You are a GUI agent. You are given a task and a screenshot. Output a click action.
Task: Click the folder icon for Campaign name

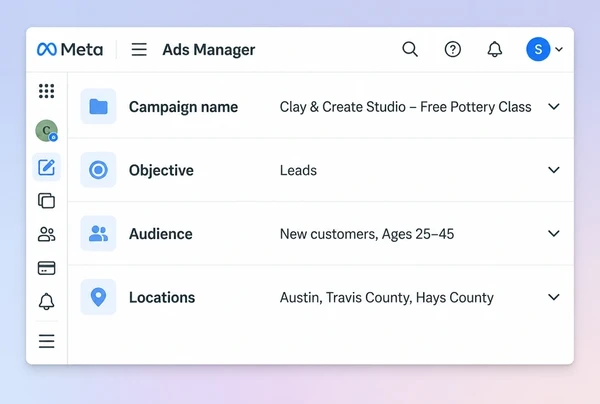[x=98, y=106]
